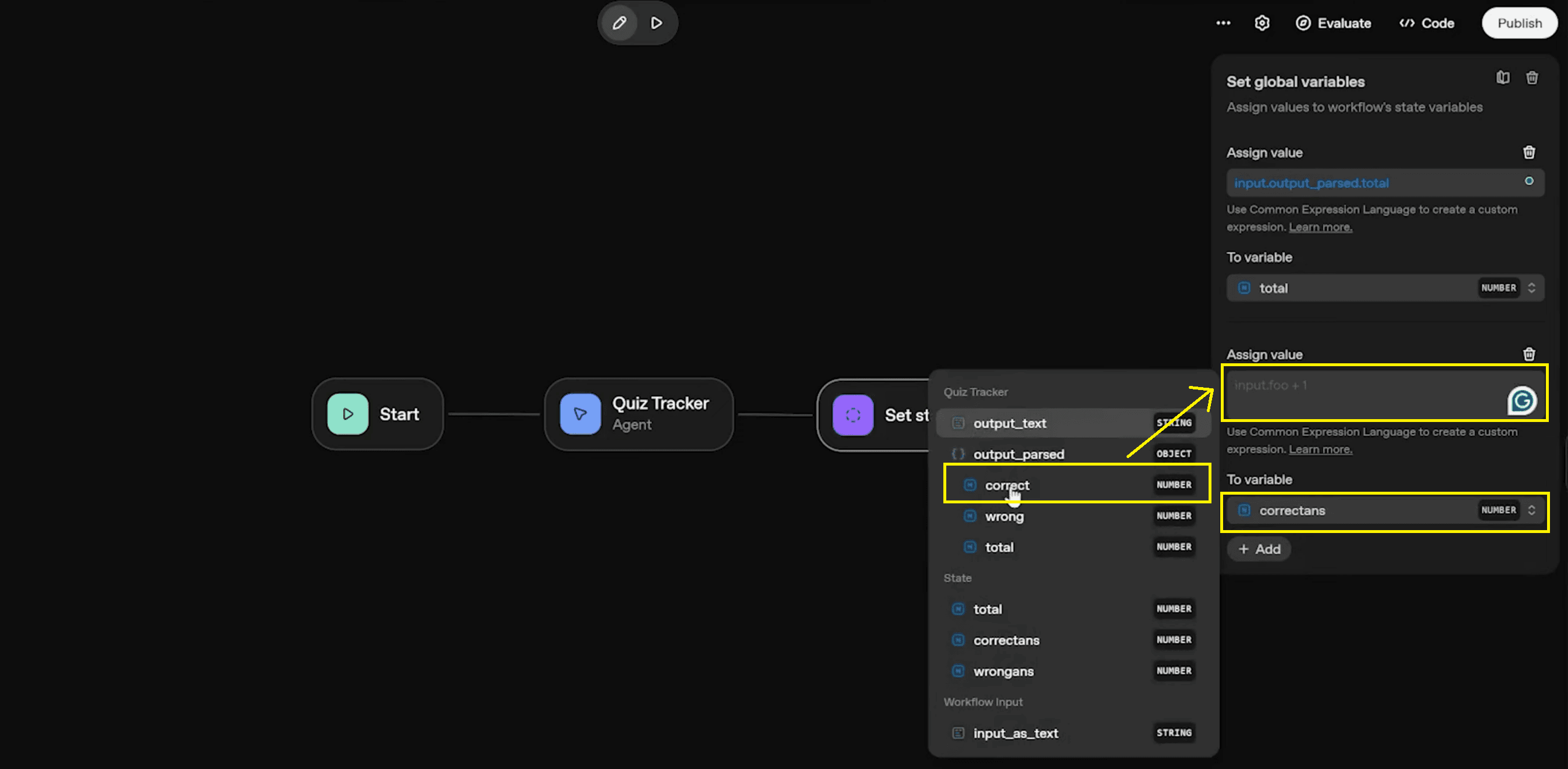Delete the second Assign value entry
The image size is (1568, 769).
tap(1528, 354)
